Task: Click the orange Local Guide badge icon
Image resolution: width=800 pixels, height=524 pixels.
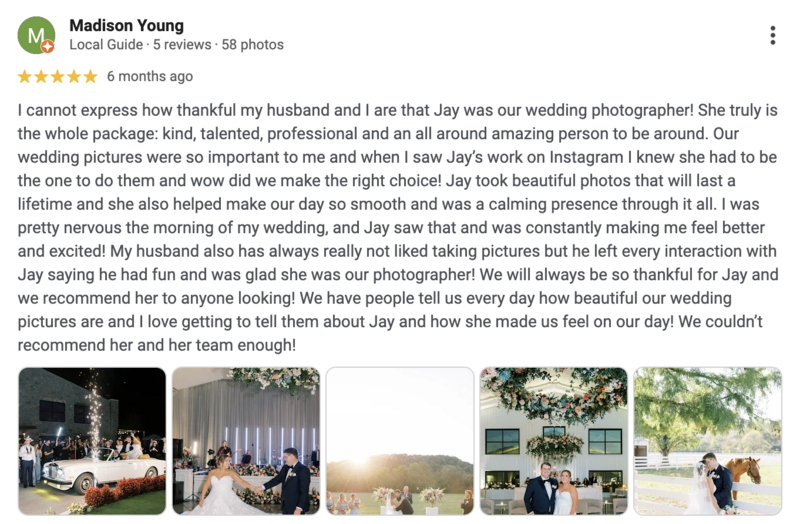Action: pos(47,46)
